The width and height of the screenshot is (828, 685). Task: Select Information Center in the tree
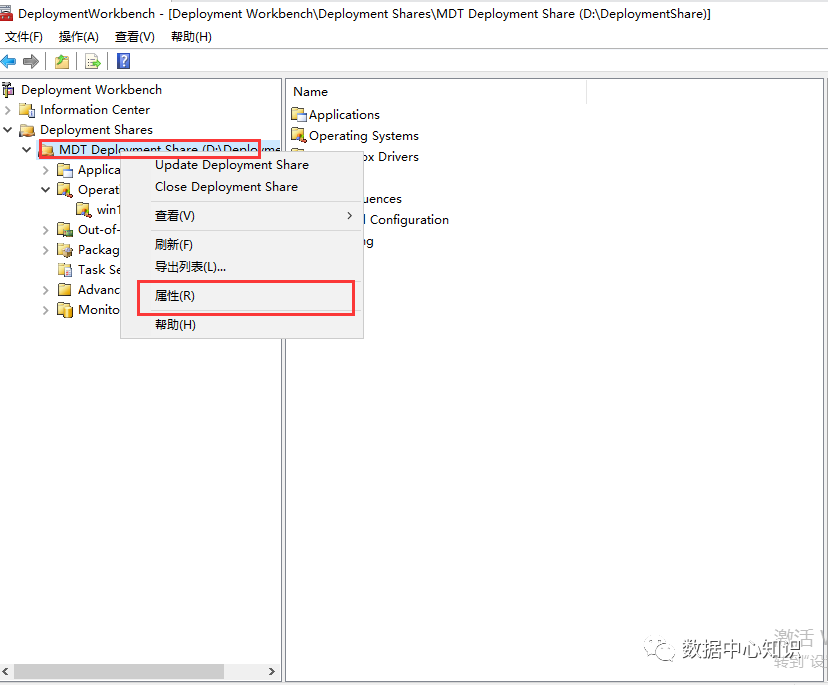(95, 110)
